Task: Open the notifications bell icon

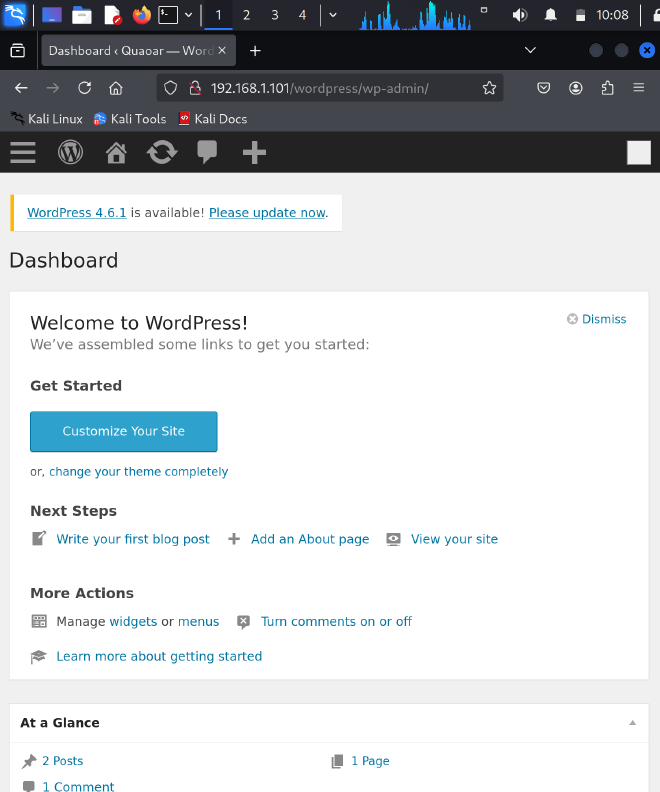Action: [550, 15]
